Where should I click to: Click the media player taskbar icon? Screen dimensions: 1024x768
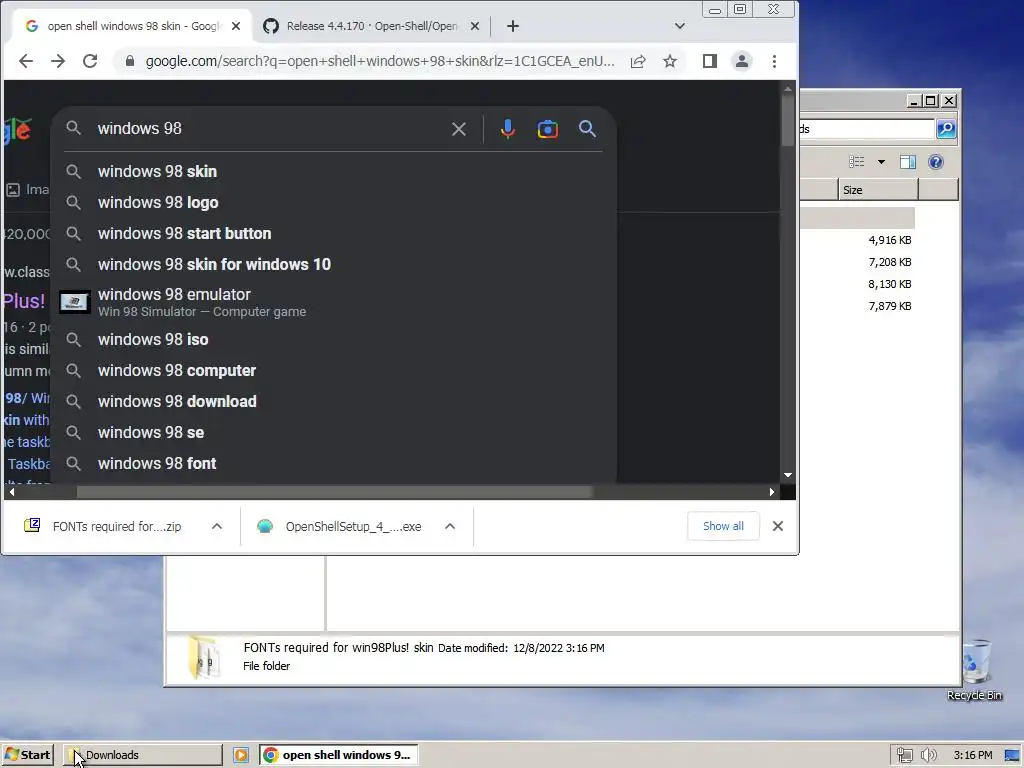coord(241,755)
